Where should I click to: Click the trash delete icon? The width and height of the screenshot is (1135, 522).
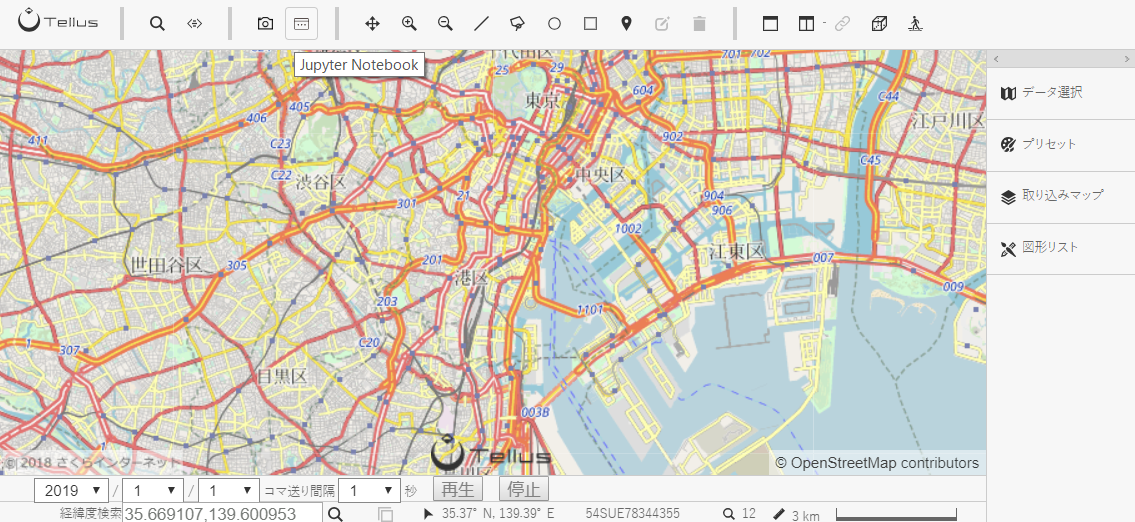(x=699, y=24)
